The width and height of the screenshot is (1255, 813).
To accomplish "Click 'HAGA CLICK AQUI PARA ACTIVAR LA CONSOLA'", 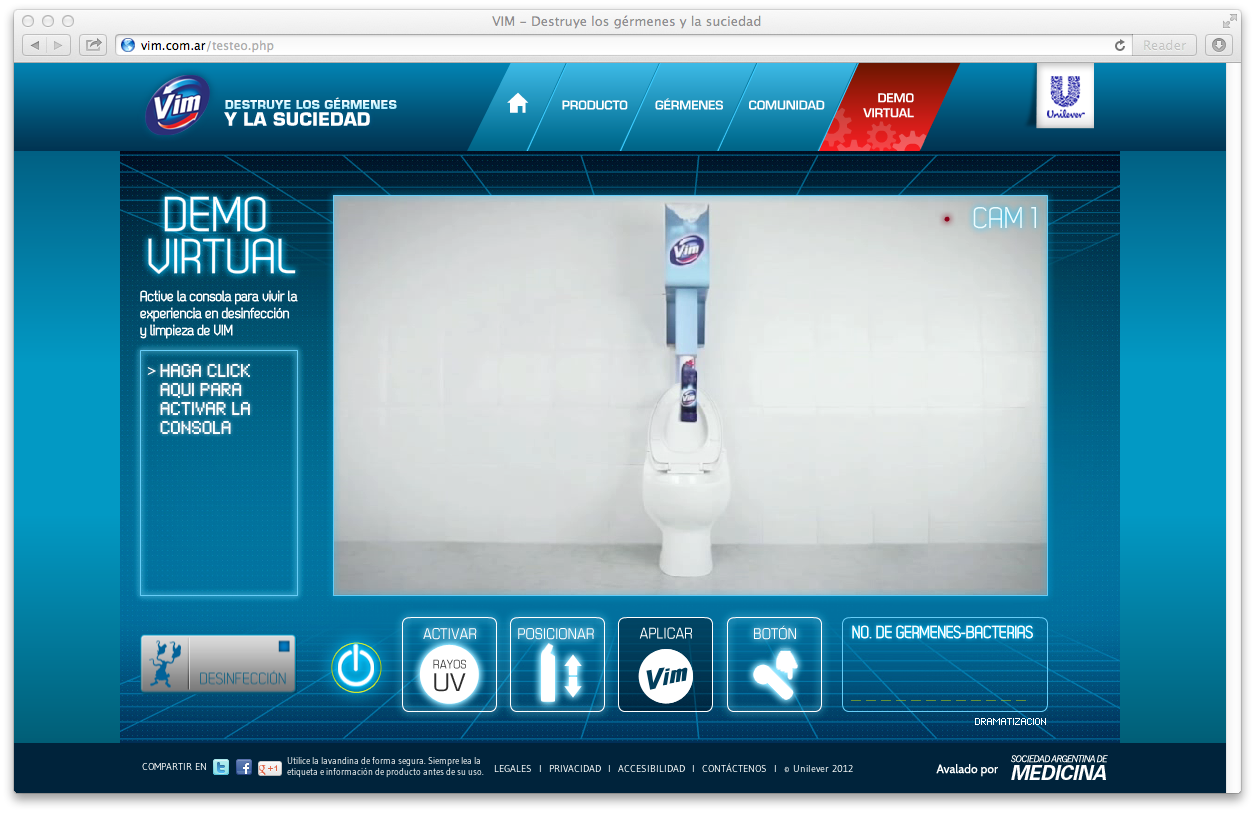I will (205, 399).
